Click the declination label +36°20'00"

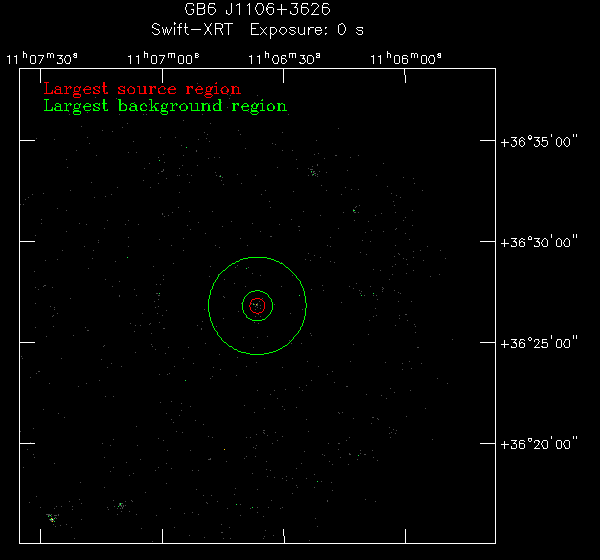[x=539, y=444]
